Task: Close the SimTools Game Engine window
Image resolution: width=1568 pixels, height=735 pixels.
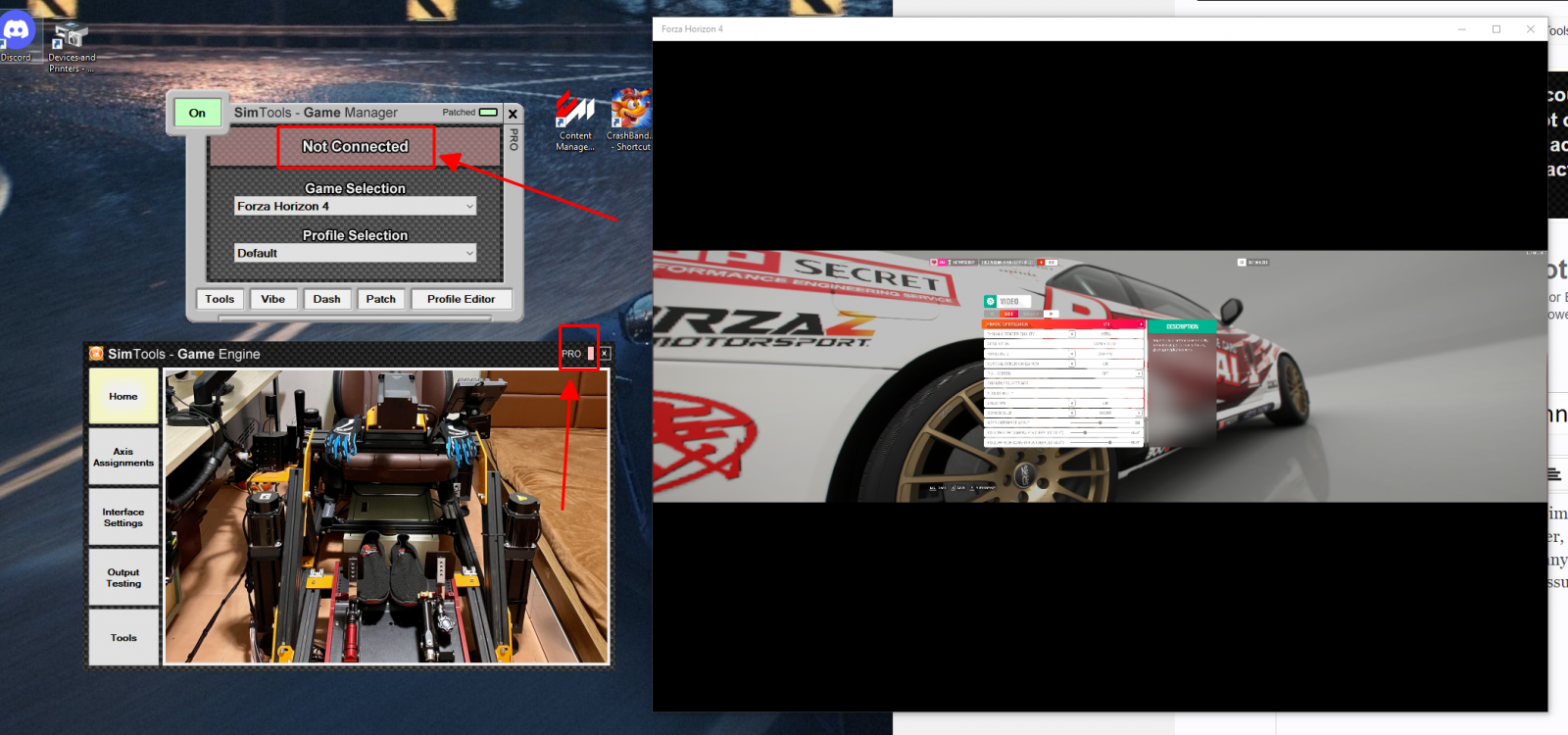Action: coord(605,354)
